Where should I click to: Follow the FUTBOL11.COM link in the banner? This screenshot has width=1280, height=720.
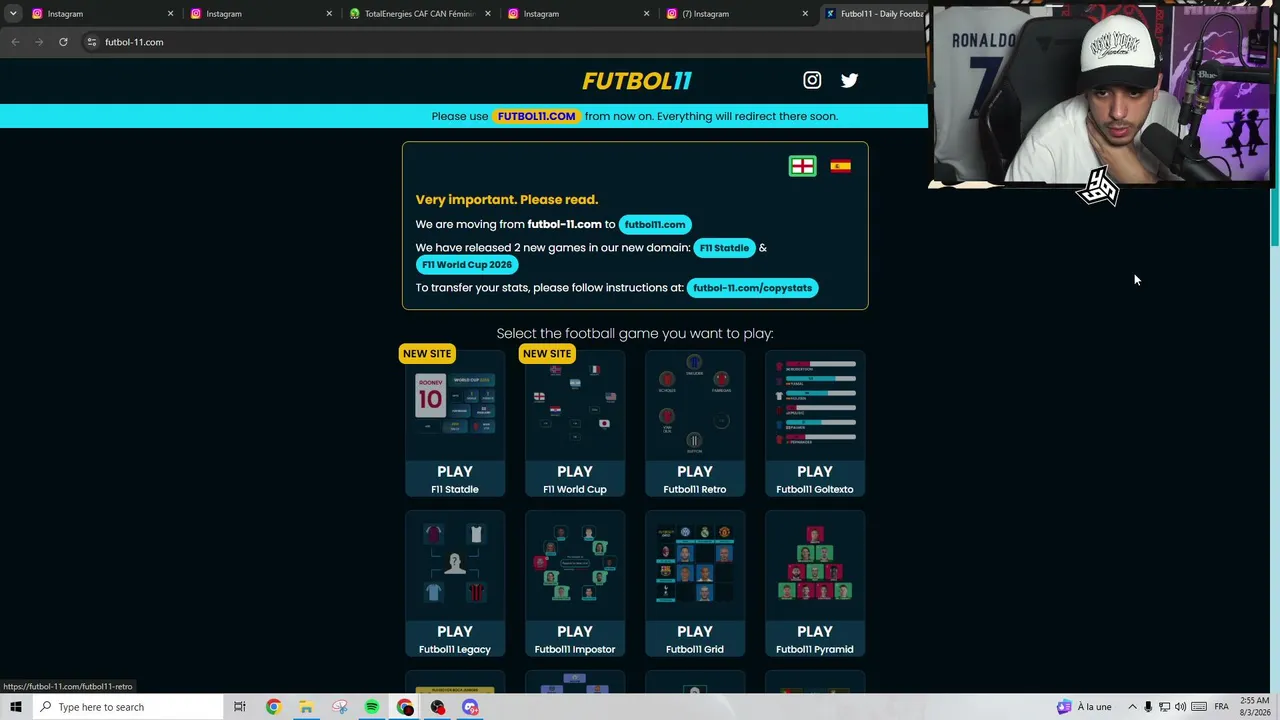click(536, 116)
